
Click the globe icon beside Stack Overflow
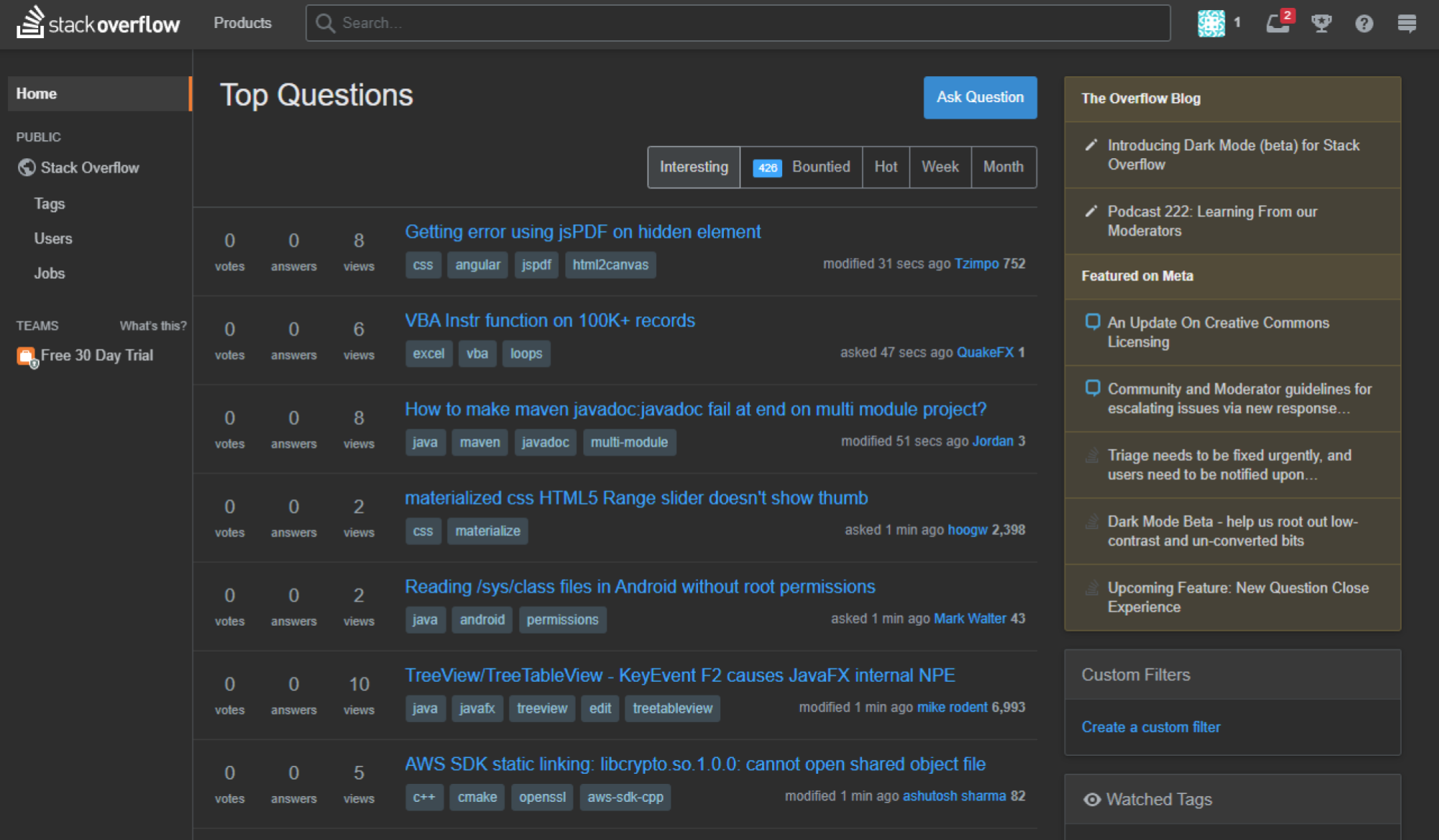click(x=27, y=168)
